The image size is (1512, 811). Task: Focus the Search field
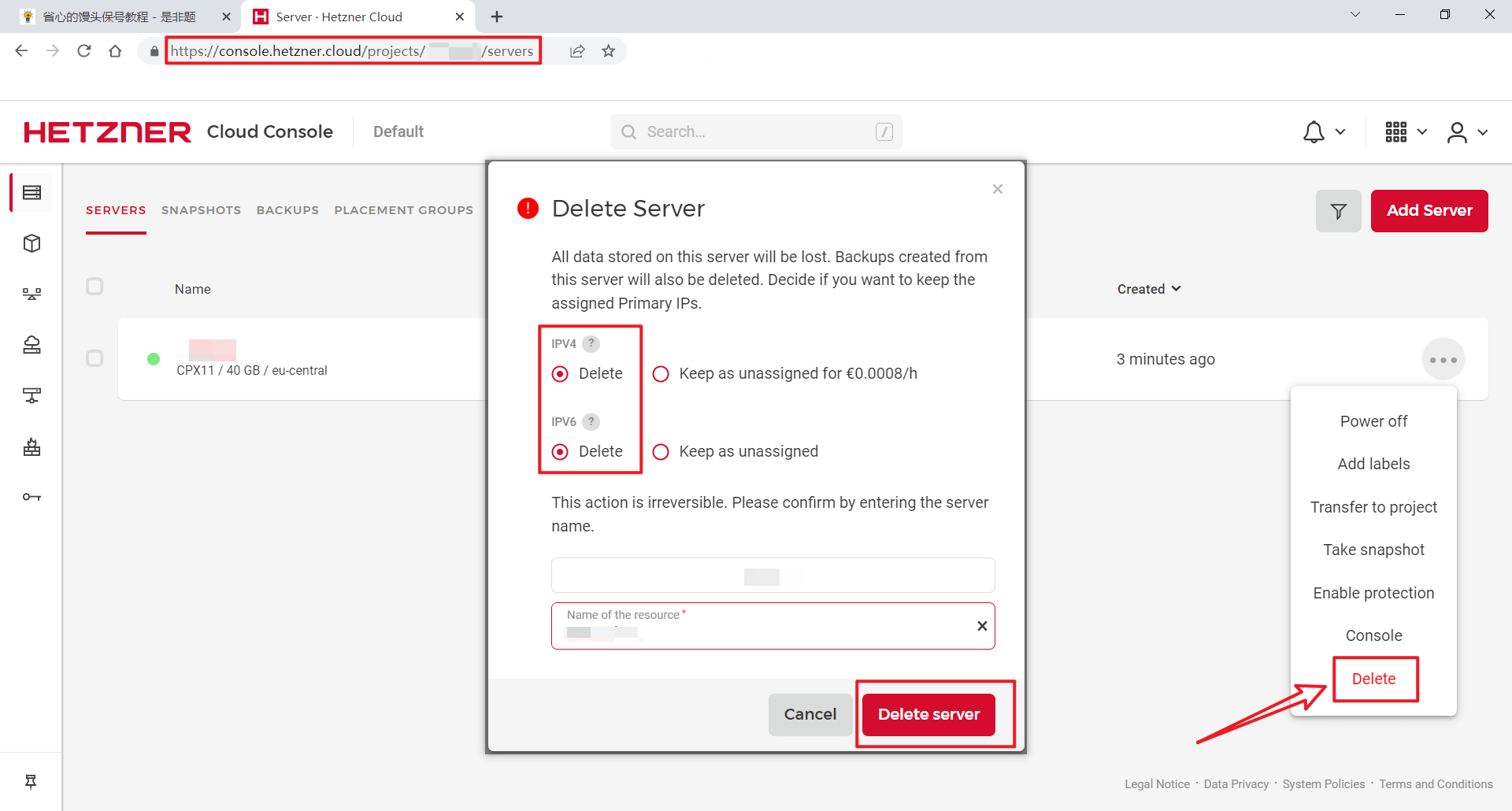click(x=756, y=132)
